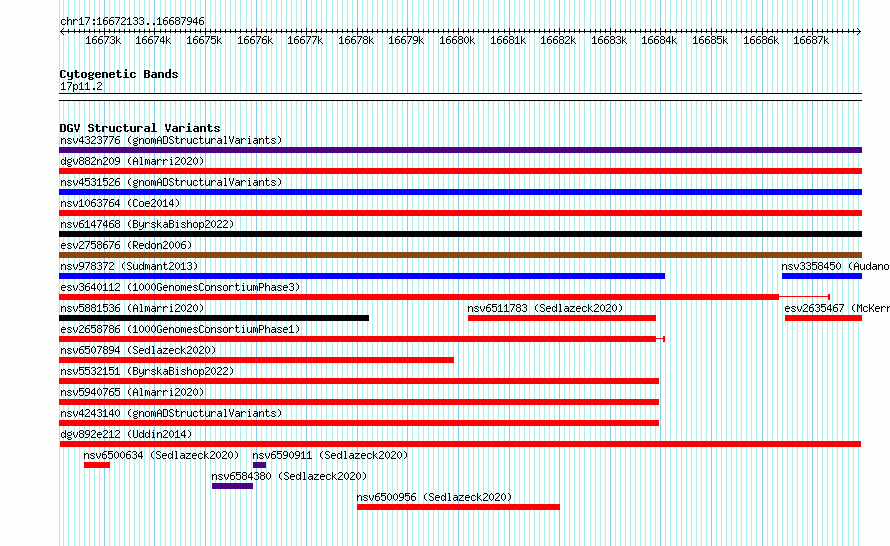890x546 pixels.
Task: Click the nsv5532151 red variant bar
Action: click(359, 381)
